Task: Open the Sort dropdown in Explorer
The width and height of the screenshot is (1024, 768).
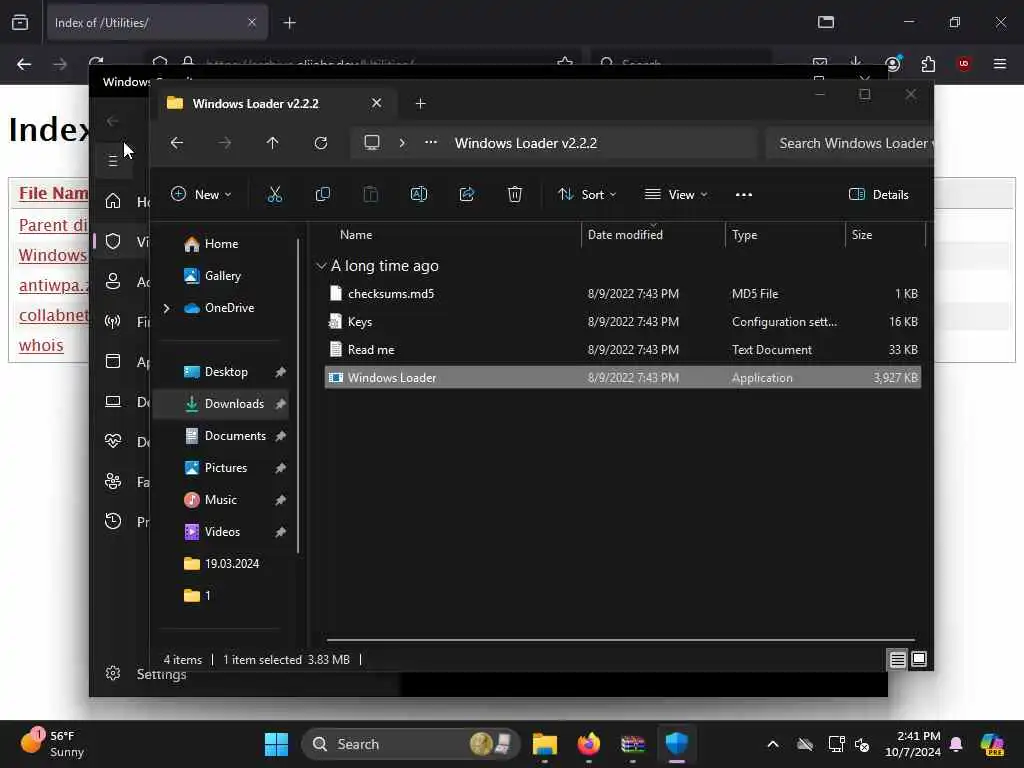Action: pyautogui.click(x=587, y=194)
